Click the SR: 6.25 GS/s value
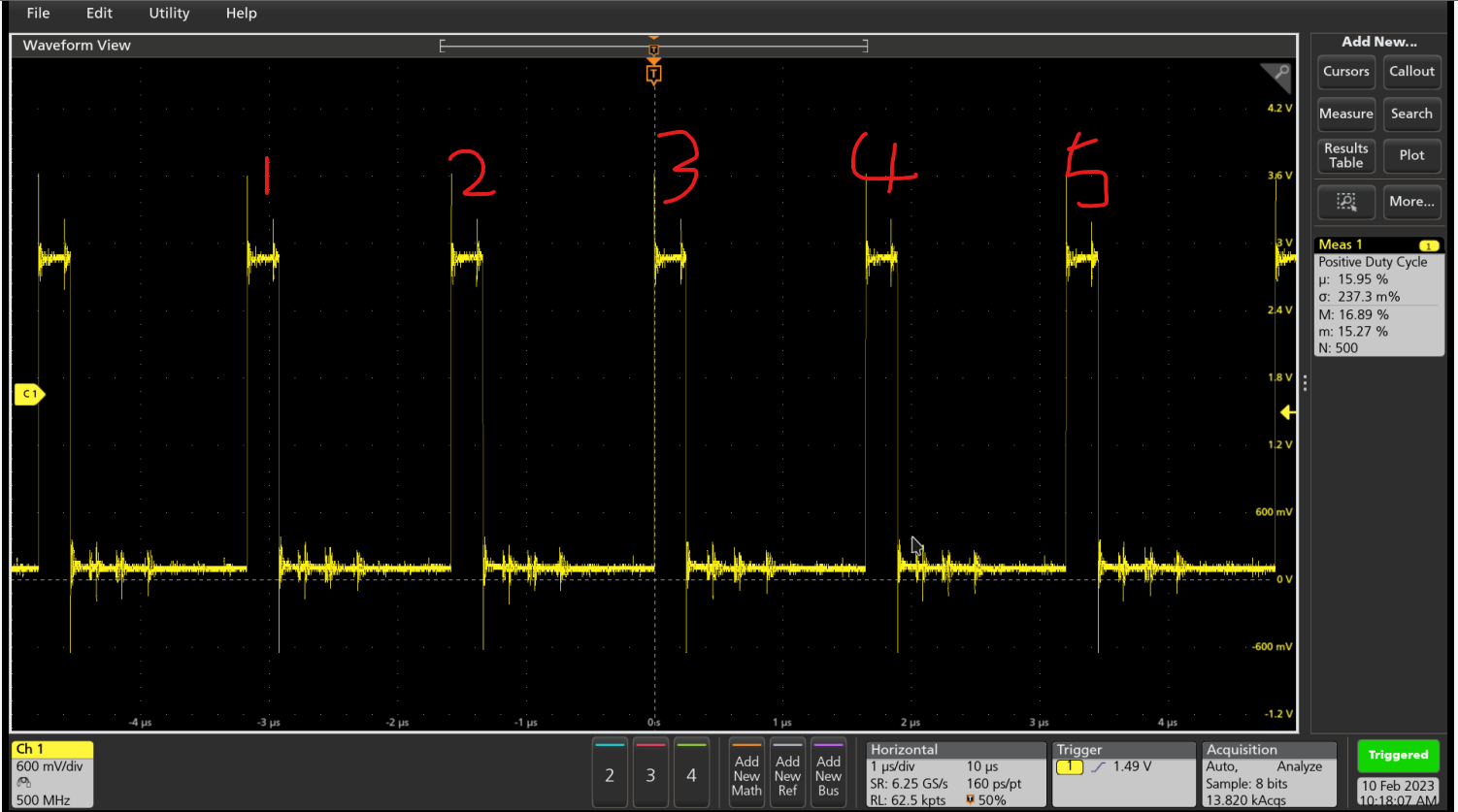Image resolution: width=1458 pixels, height=812 pixels. [x=909, y=784]
